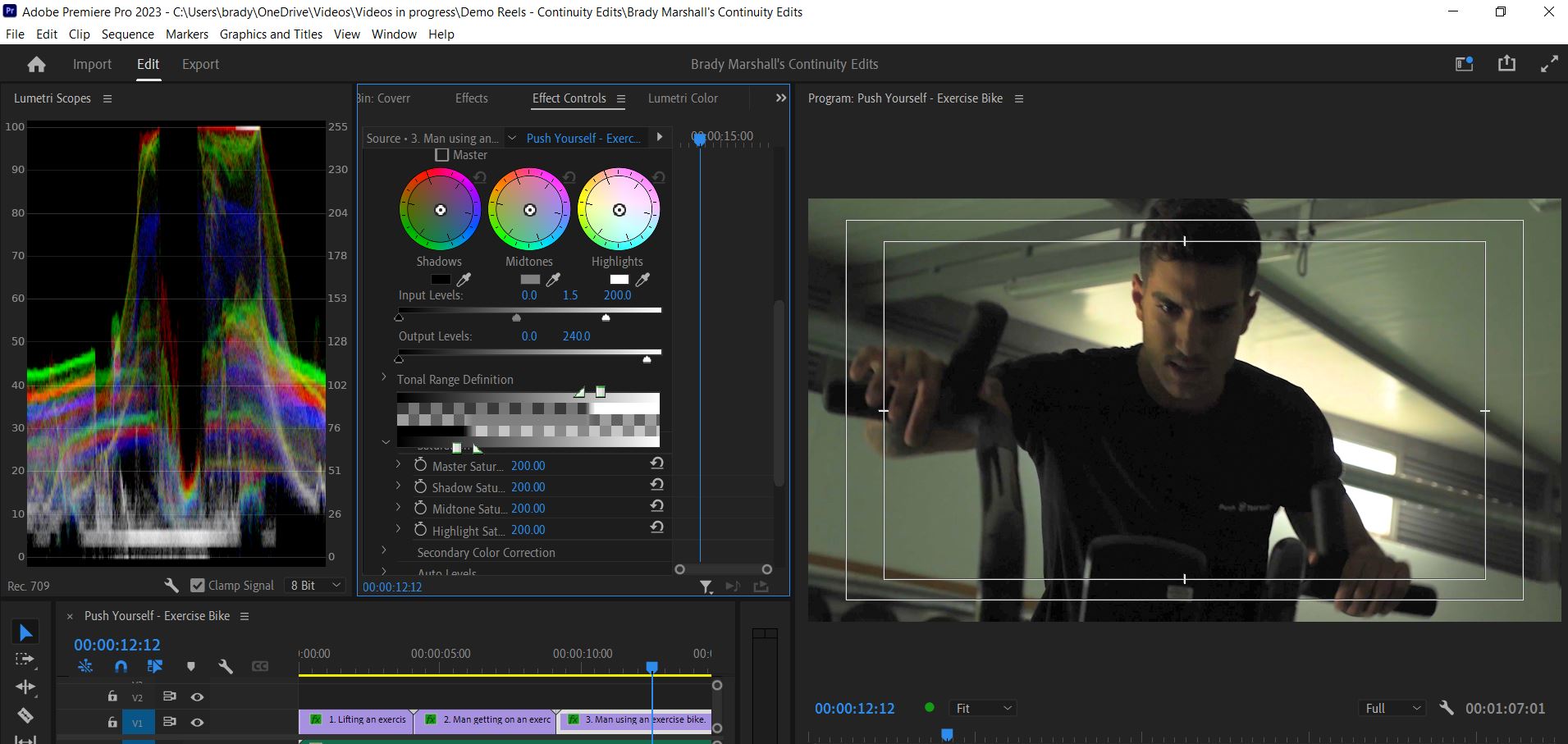Open the Quick Export share icon
Image resolution: width=1568 pixels, height=744 pixels.
1506,64
